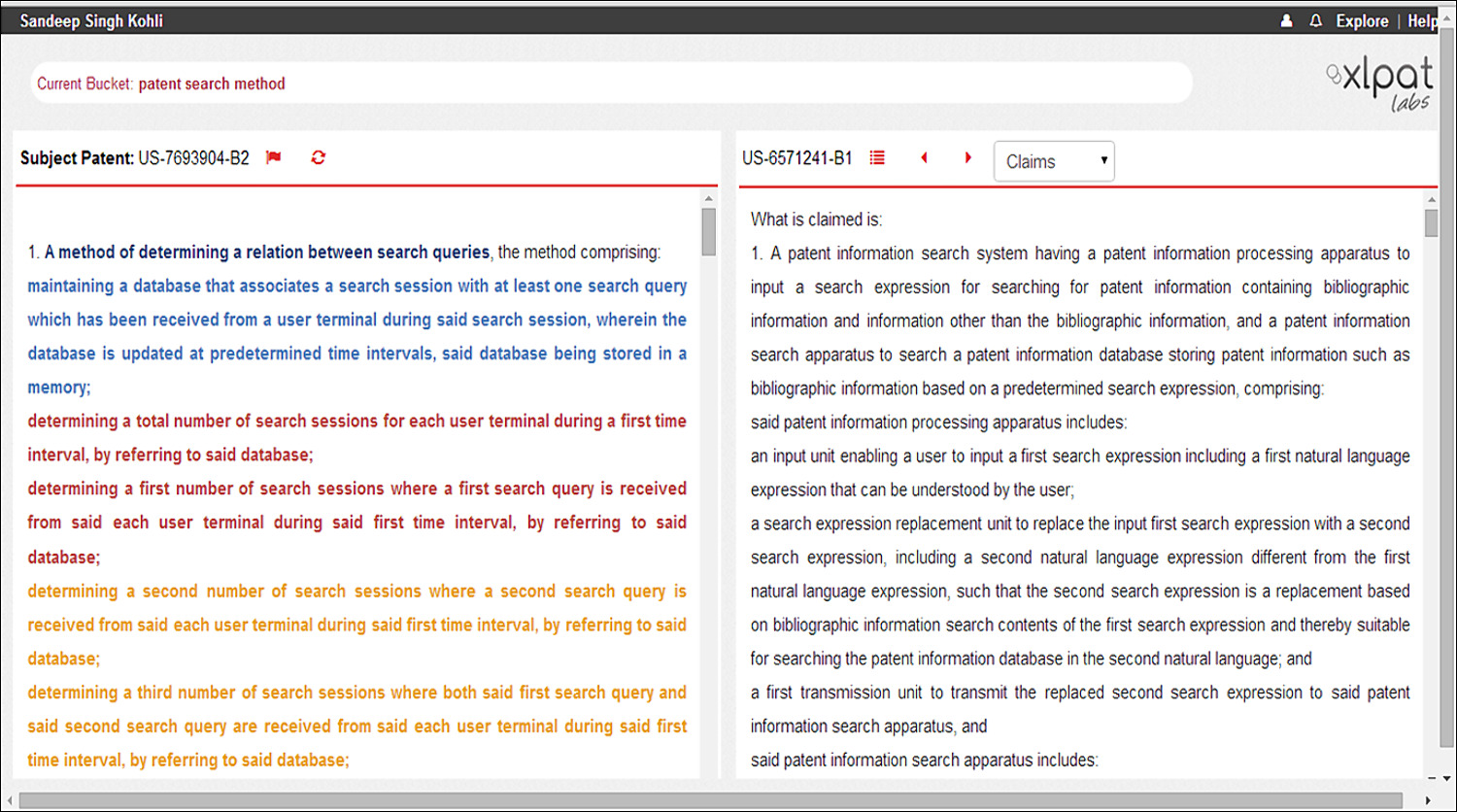The height and width of the screenshot is (812, 1457).
Task: Click bucket name 'patent search method'
Action: coord(212,84)
